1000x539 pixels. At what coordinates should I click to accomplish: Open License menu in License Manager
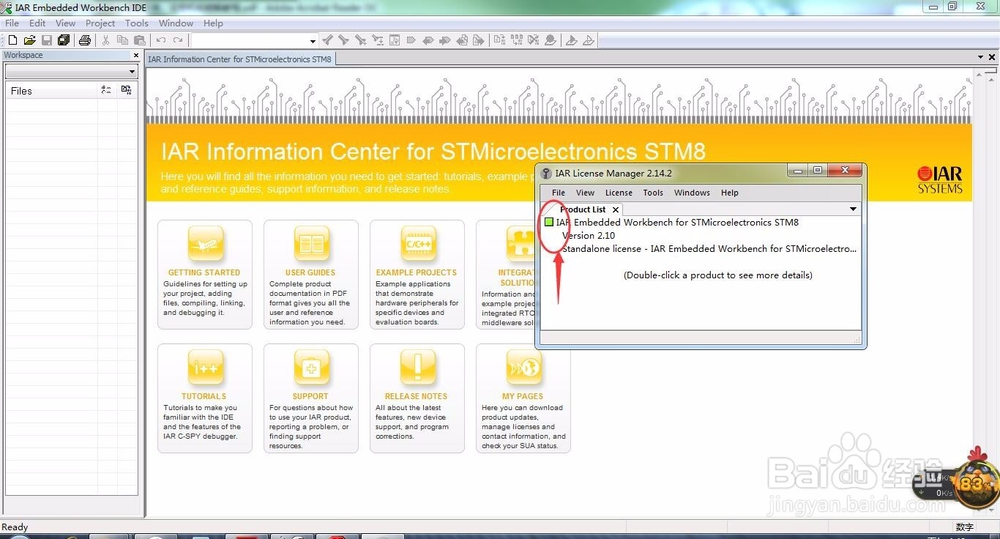619,193
